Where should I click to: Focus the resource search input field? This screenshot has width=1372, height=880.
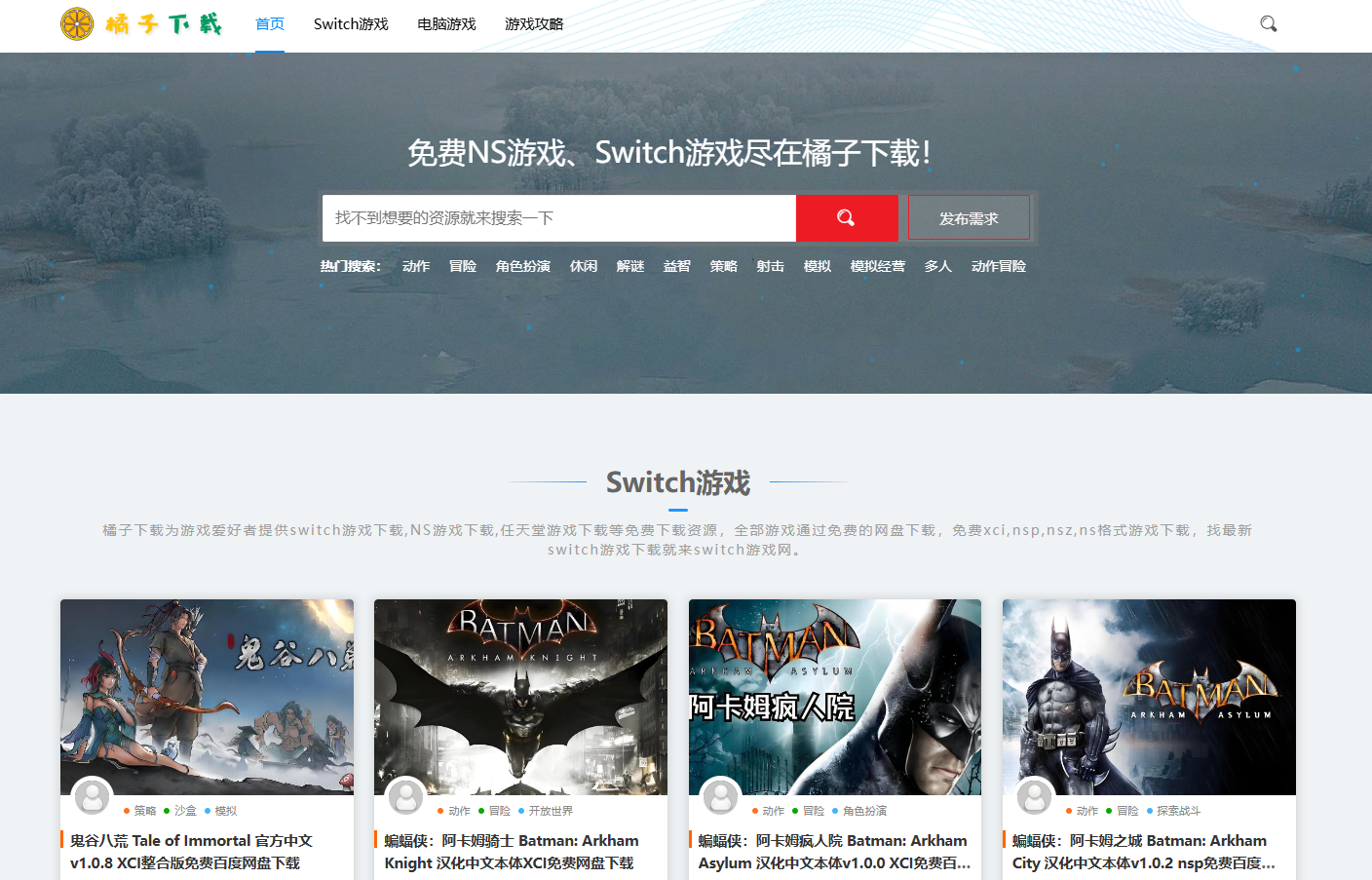559,218
